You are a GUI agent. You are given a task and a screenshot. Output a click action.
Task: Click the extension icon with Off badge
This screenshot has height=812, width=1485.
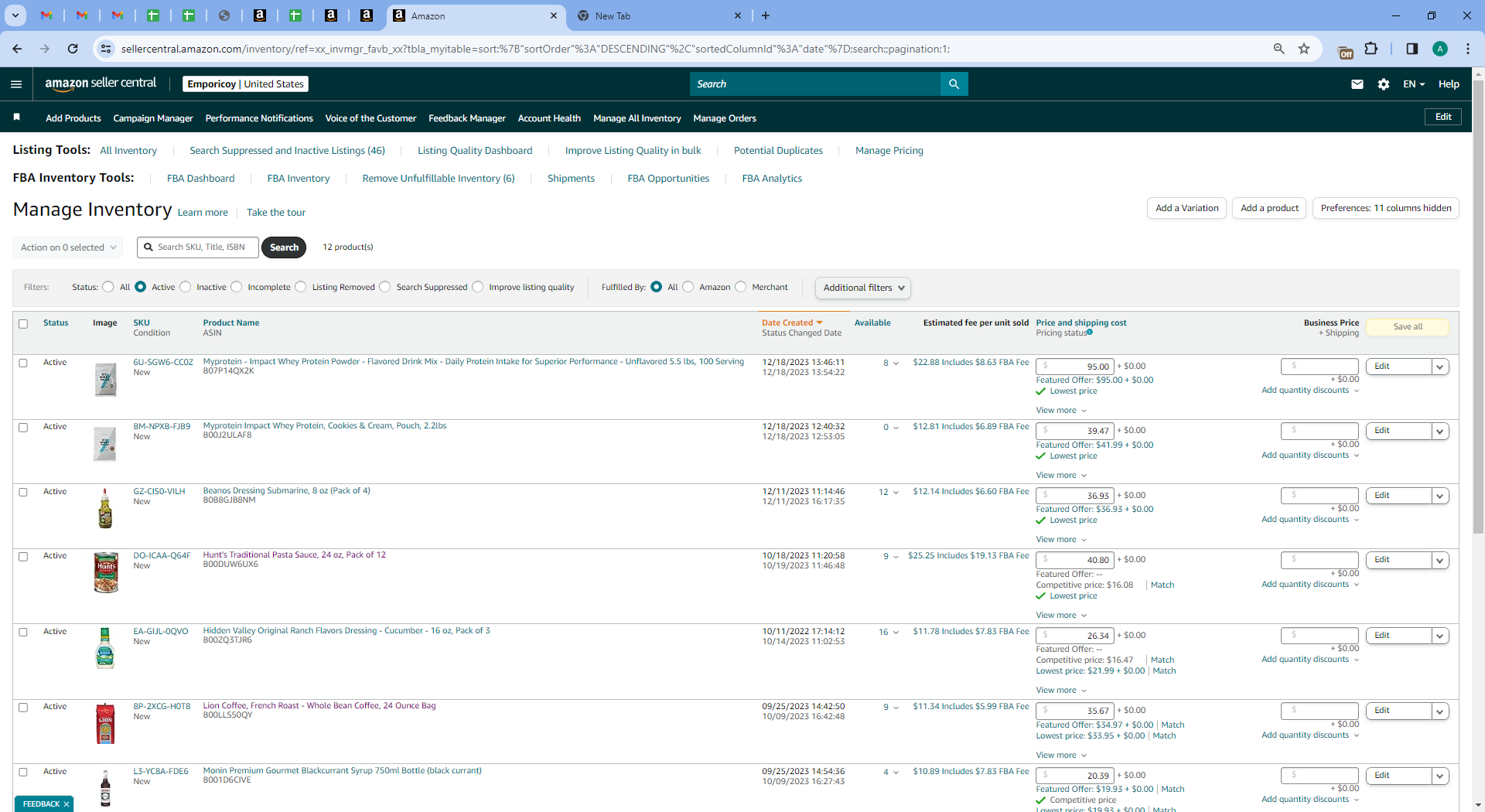coord(1346,51)
